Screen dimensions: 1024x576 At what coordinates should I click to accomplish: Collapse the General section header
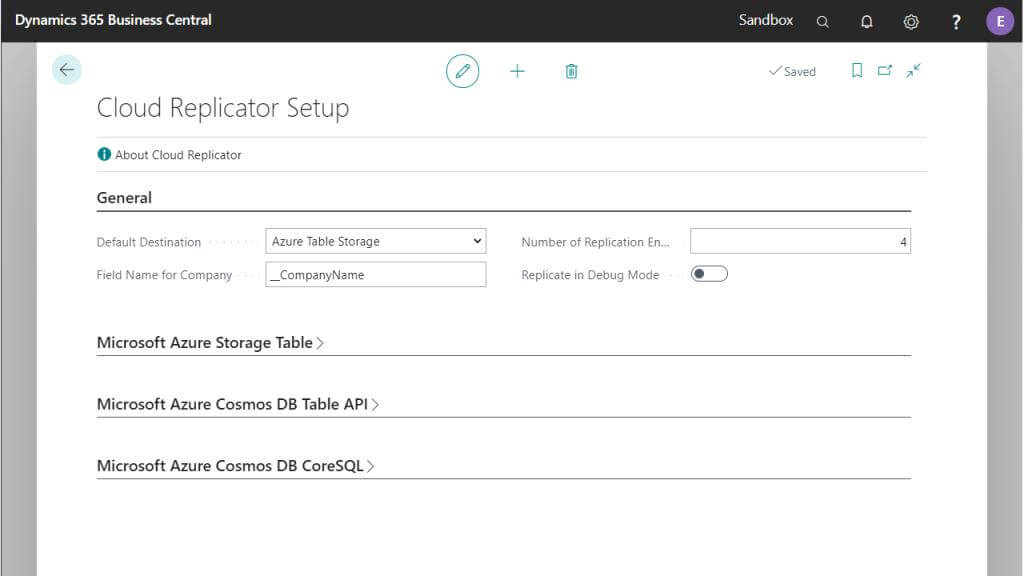pos(124,198)
